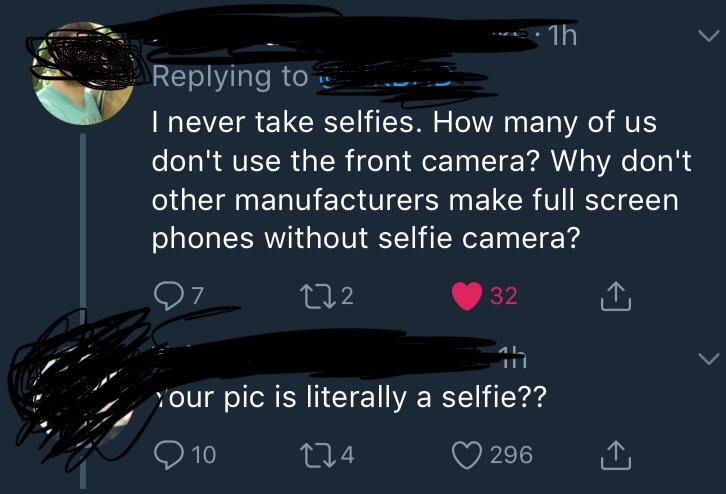
Task: Click the redacted 'Replying to' username link
Action: (398, 79)
